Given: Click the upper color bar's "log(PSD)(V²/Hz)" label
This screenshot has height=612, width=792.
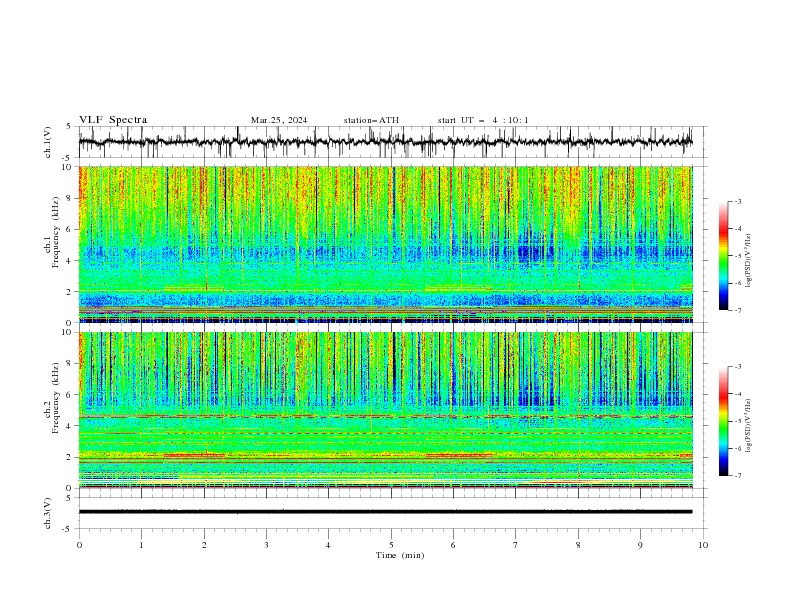Looking at the screenshot, I should point(749,261).
